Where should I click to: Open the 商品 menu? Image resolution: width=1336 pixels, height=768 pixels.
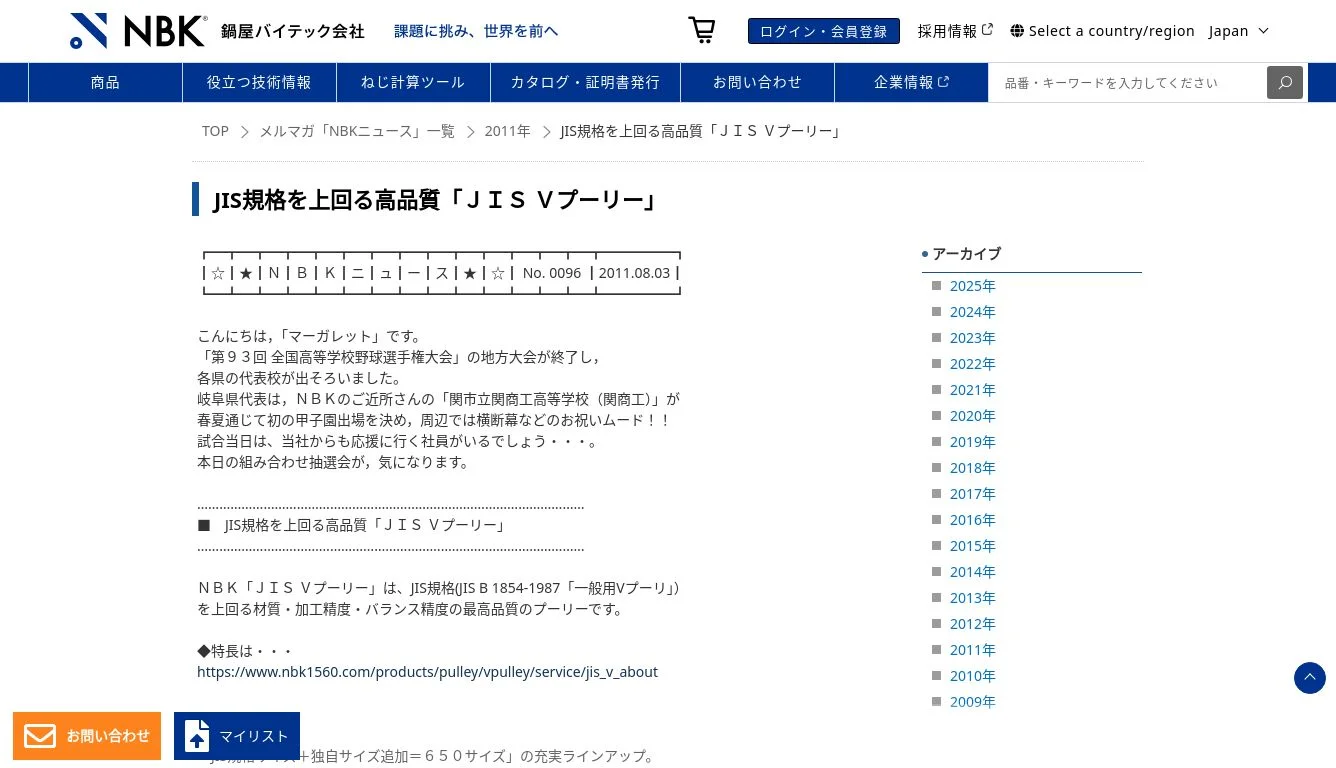(x=105, y=82)
